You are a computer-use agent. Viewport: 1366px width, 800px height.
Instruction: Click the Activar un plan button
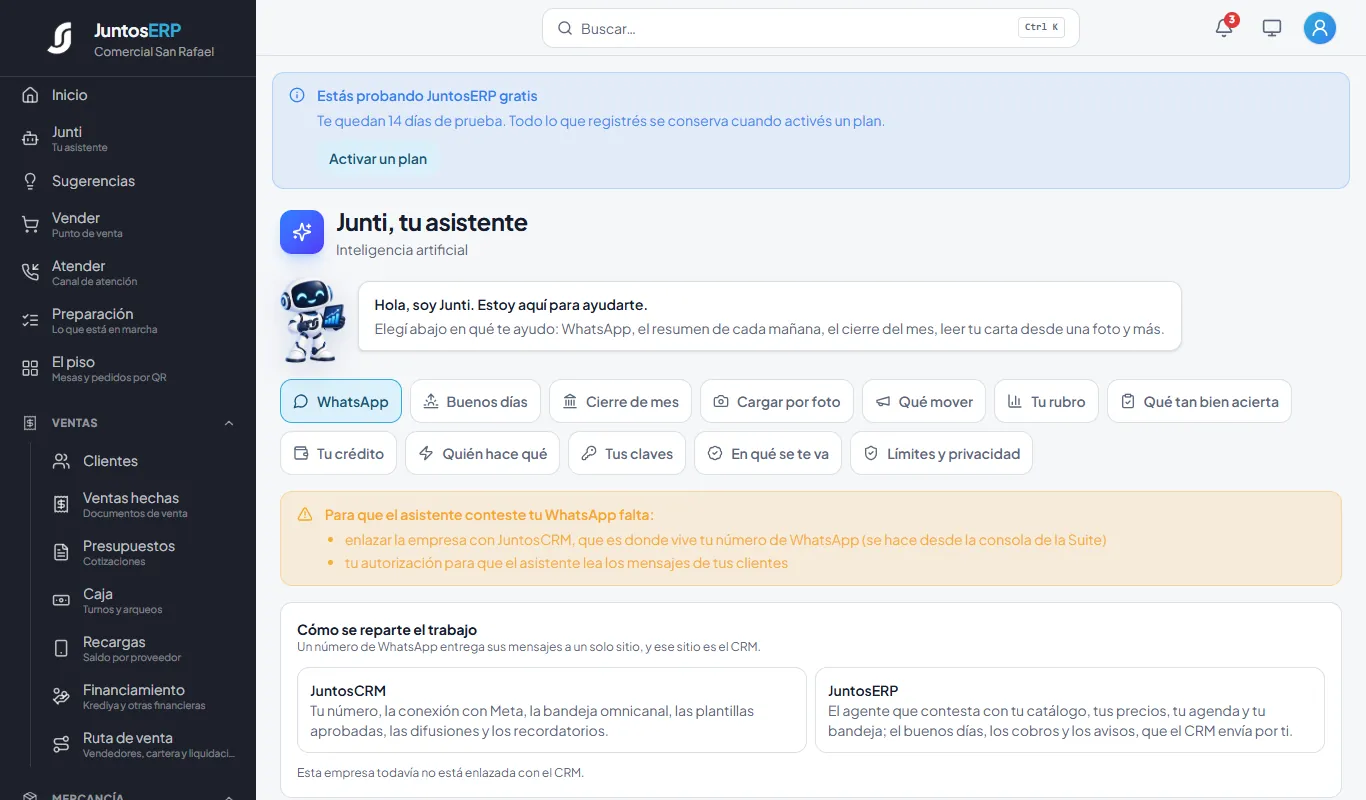[x=378, y=159]
